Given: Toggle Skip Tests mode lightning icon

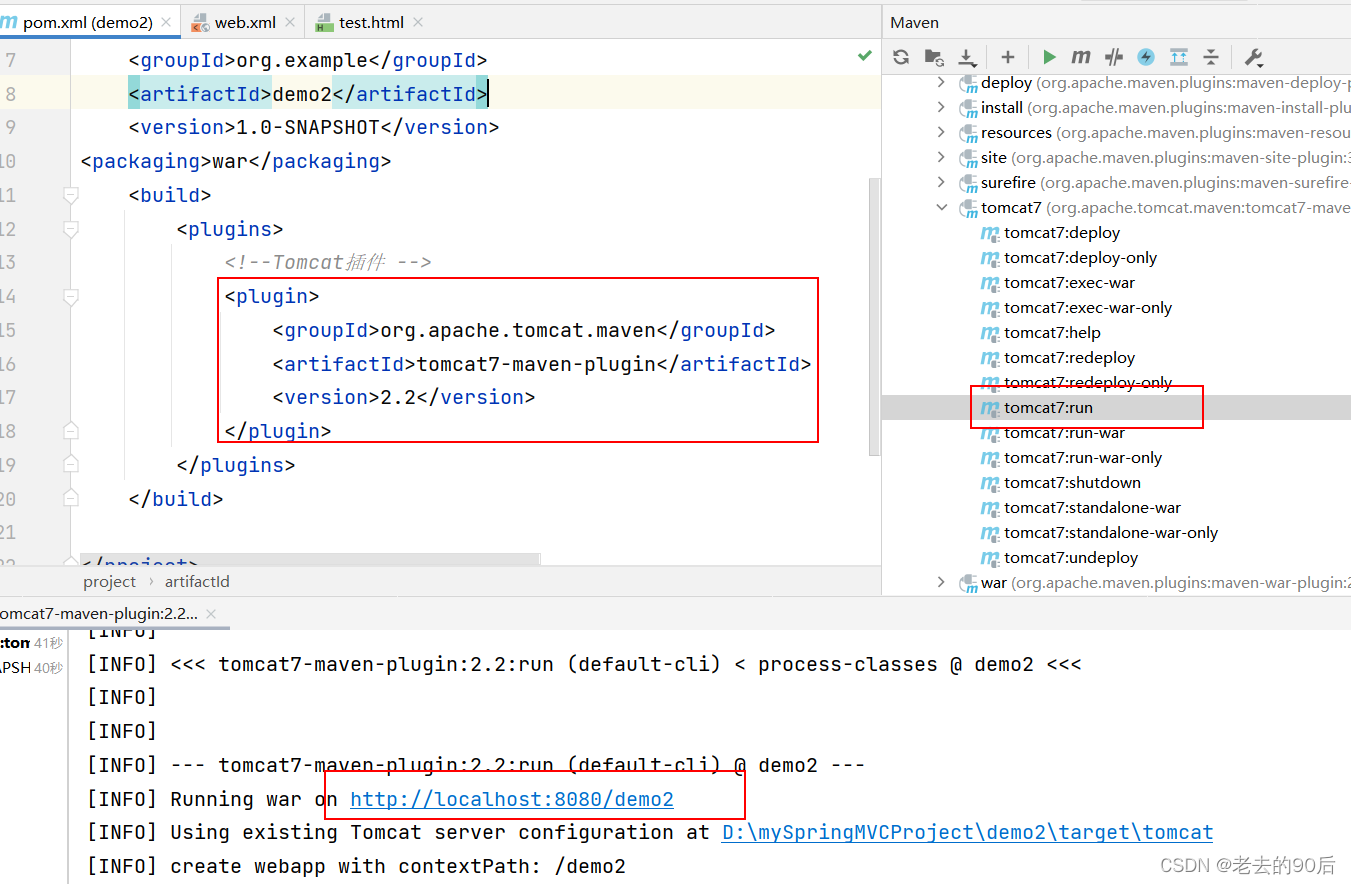Looking at the screenshot, I should (1146, 57).
